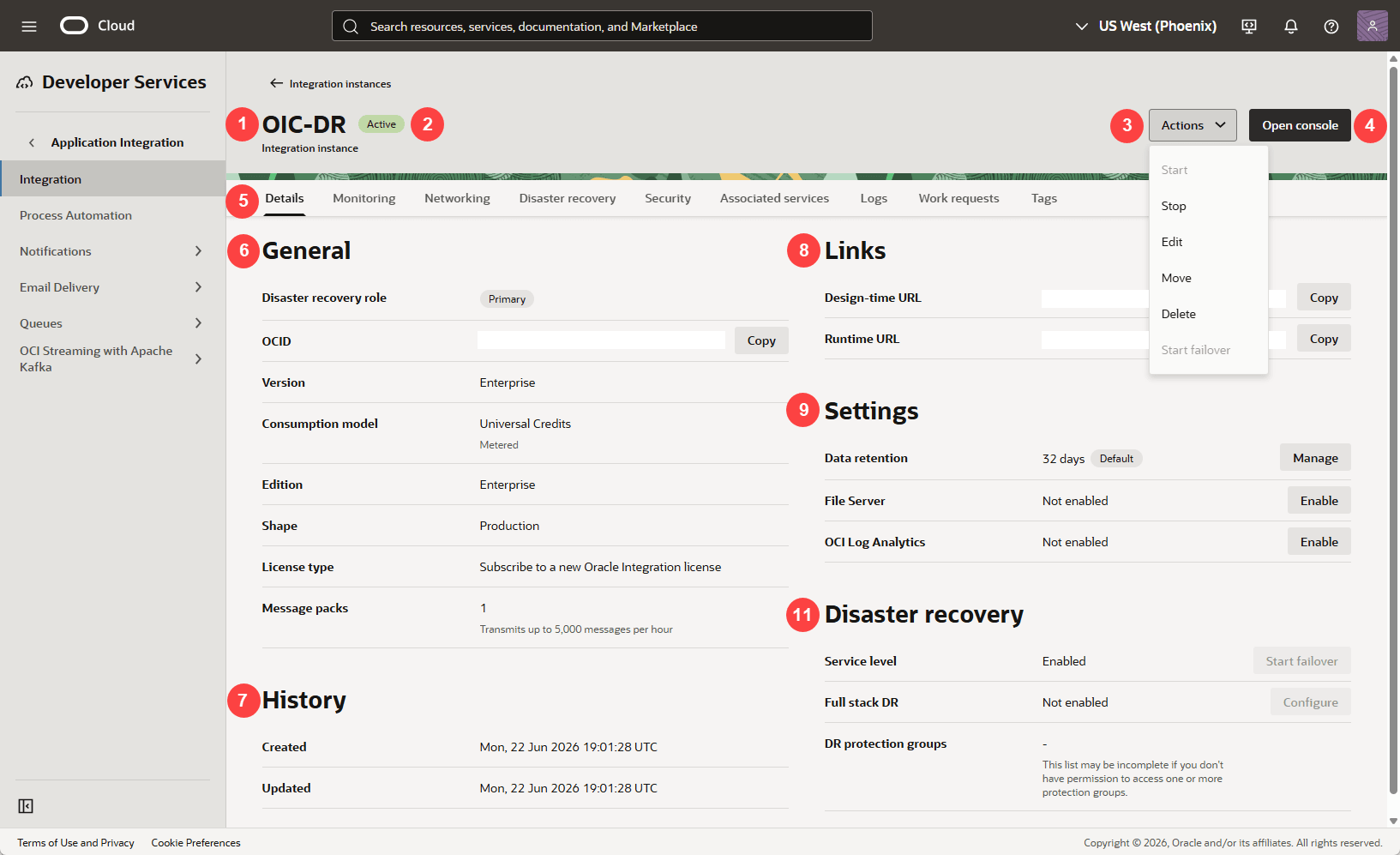This screenshot has height=855, width=1400.
Task: Click the Integration instances breadcrumb link
Action: (339, 83)
